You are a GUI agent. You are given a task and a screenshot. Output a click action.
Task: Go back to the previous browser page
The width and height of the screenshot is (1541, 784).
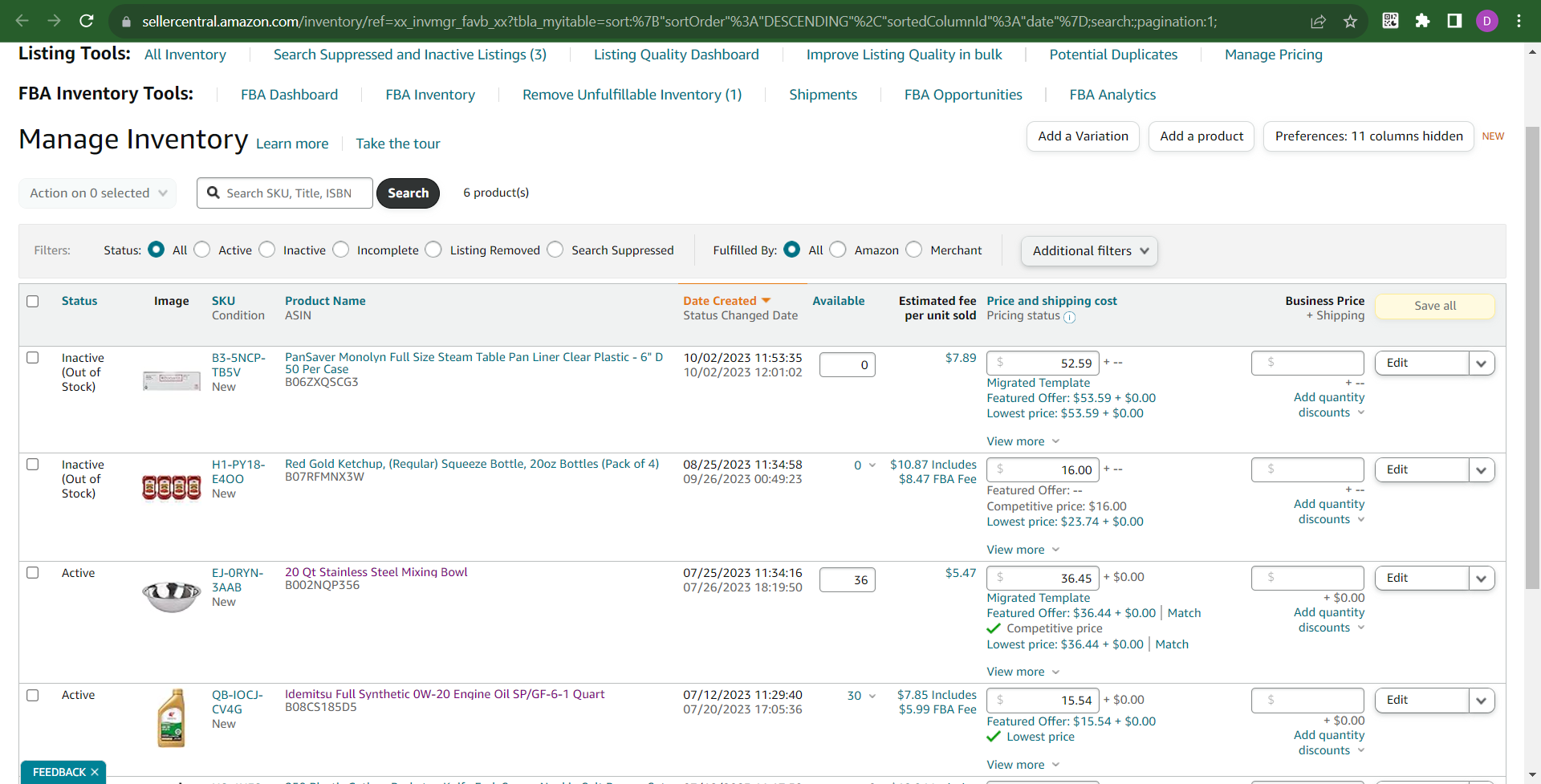coord(22,21)
